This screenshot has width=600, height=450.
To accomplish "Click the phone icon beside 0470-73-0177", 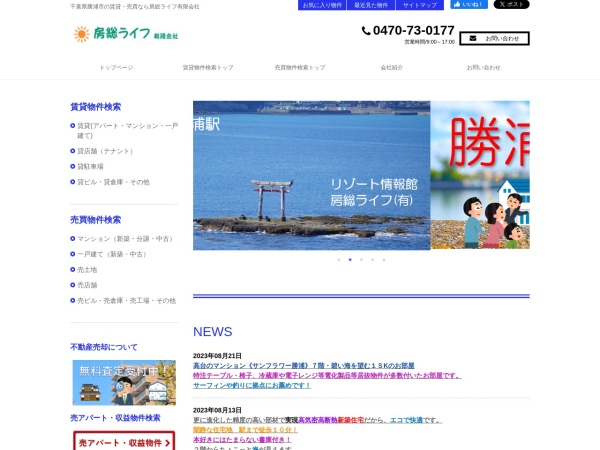I will click(x=366, y=31).
